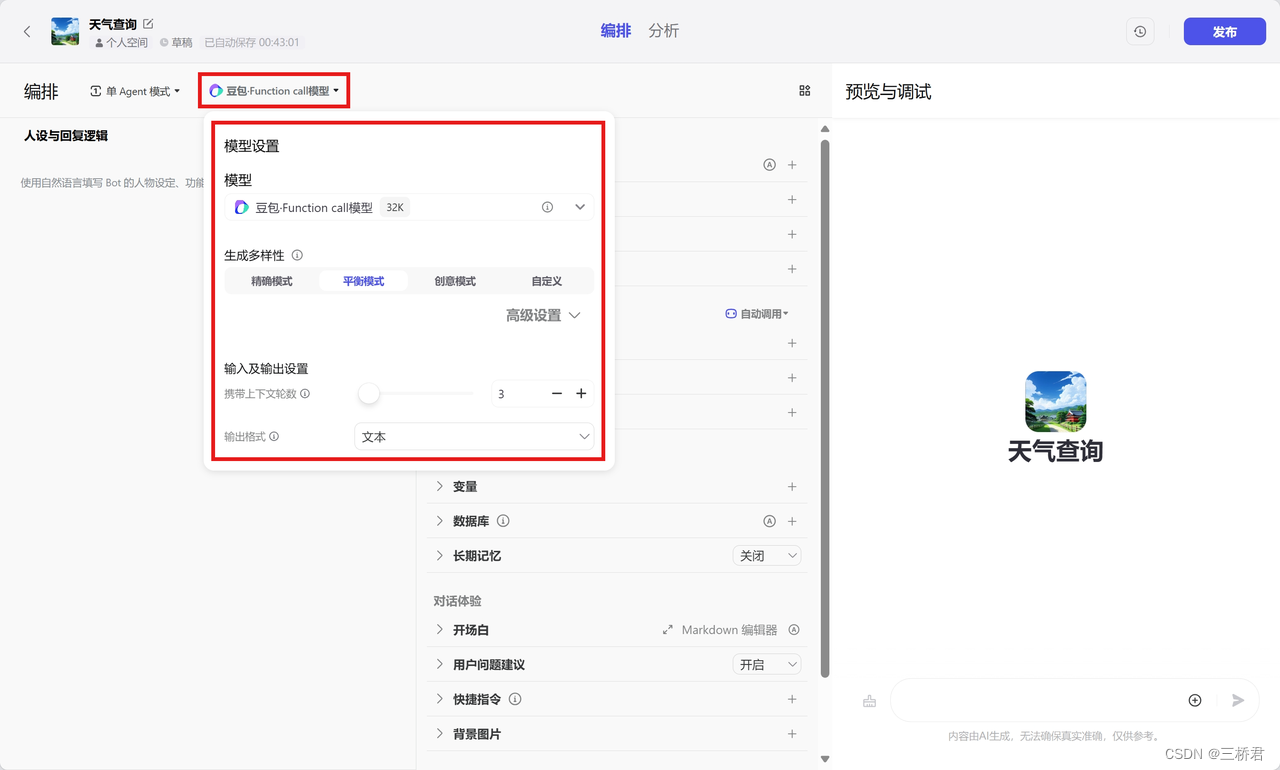Screen dimensions: 1280x770
Task: Expand the 用户问题建议 section
Action: [x=439, y=665]
